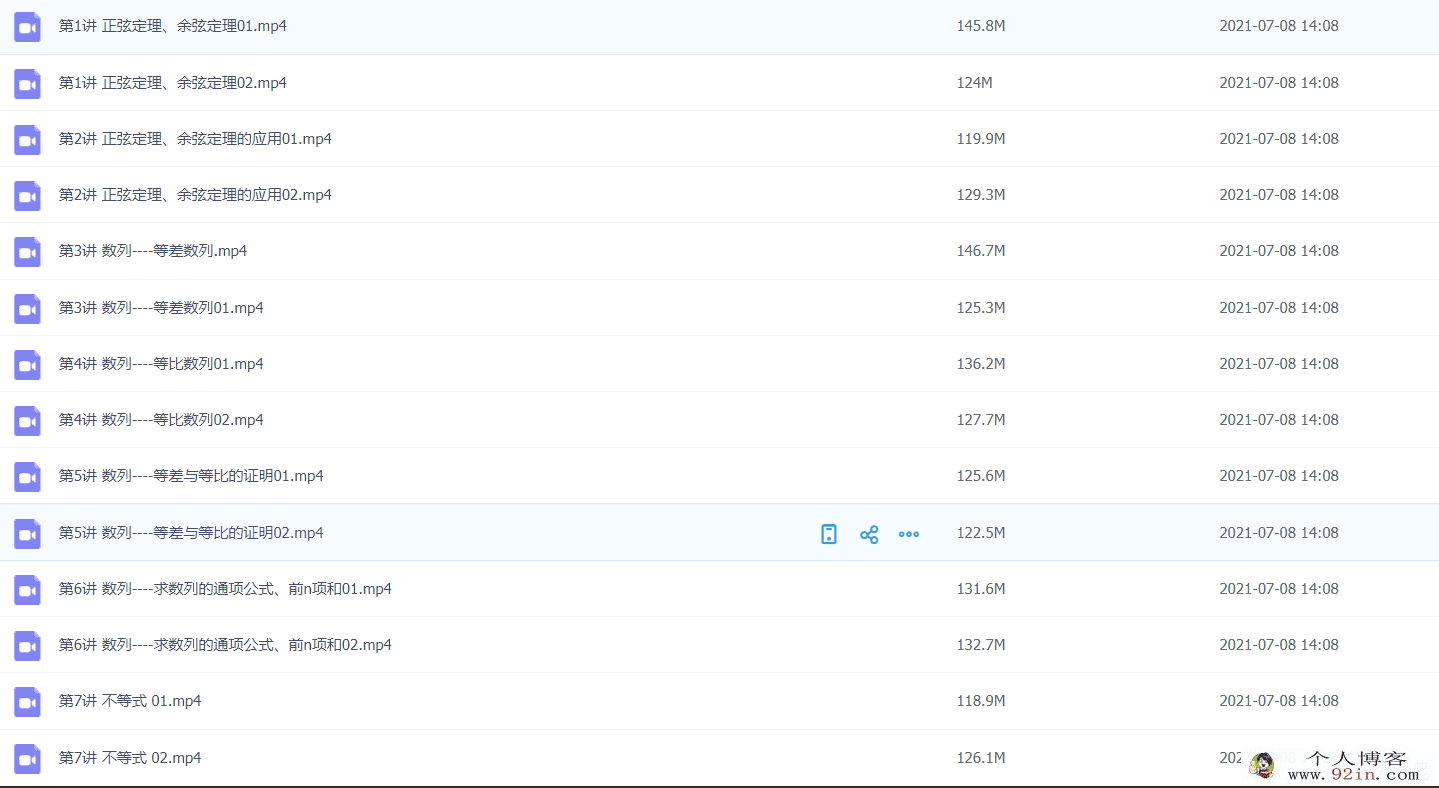
Task: Click the send-to-phone icon on 证明02 row
Action: (x=829, y=534)
